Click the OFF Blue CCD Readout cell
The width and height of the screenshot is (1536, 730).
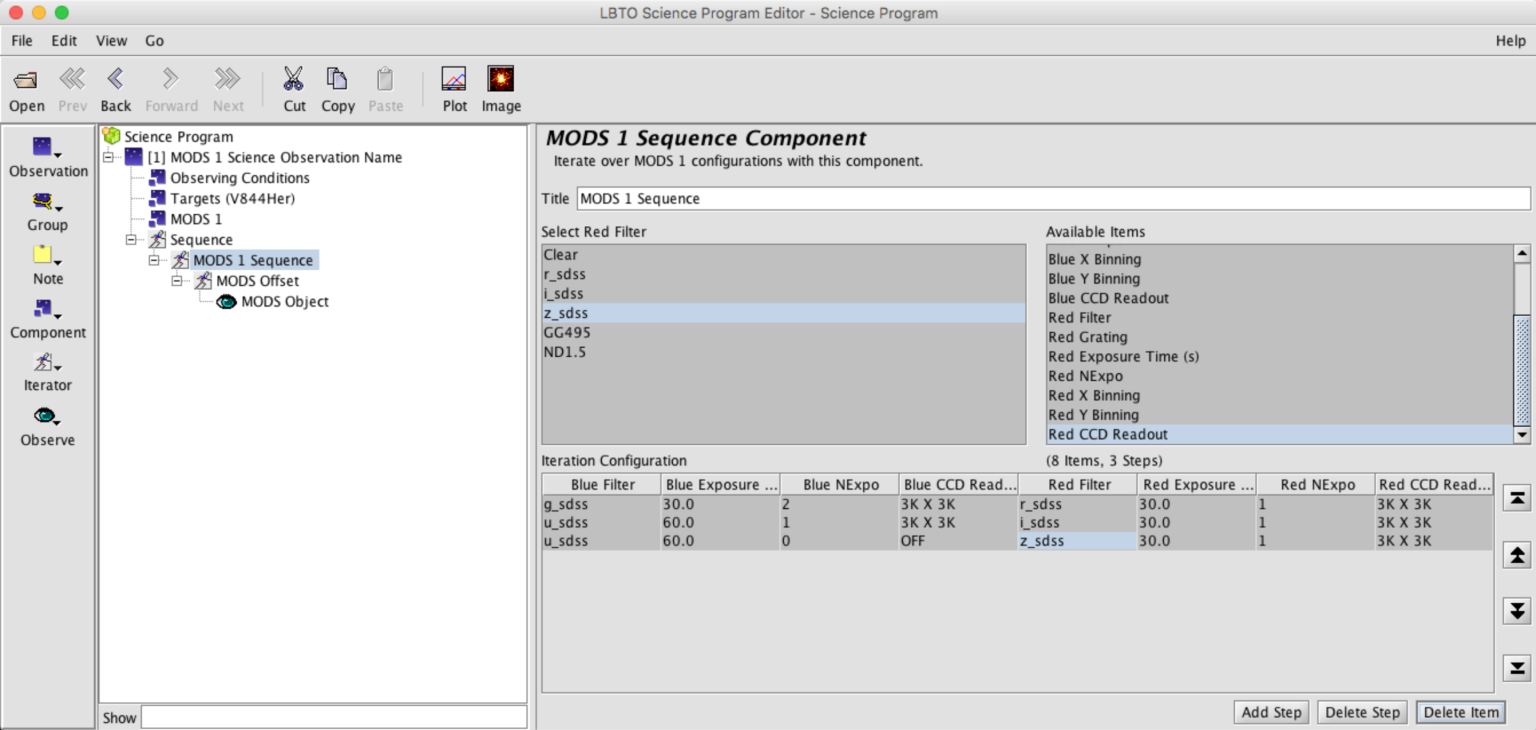[x=958, y=541]
